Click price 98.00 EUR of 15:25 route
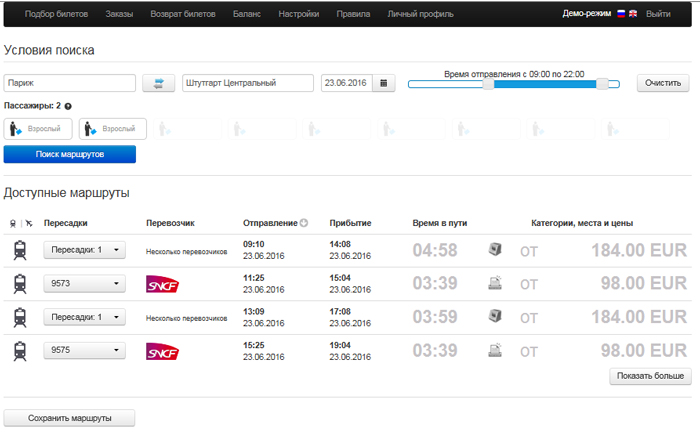The image size is (700, 441). click(x=643, y=351)
